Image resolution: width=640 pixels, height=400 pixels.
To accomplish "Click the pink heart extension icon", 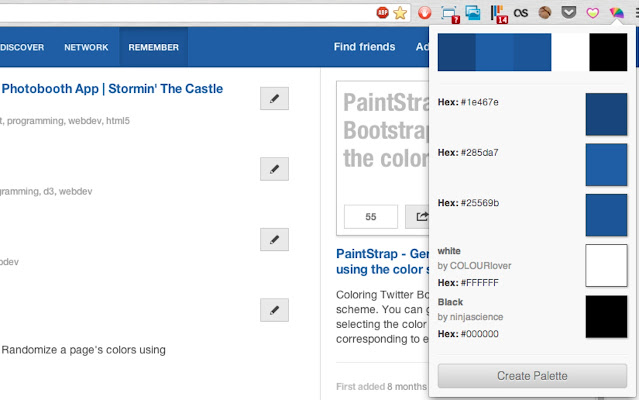I will pyautogui.click(x=592, y=13).
